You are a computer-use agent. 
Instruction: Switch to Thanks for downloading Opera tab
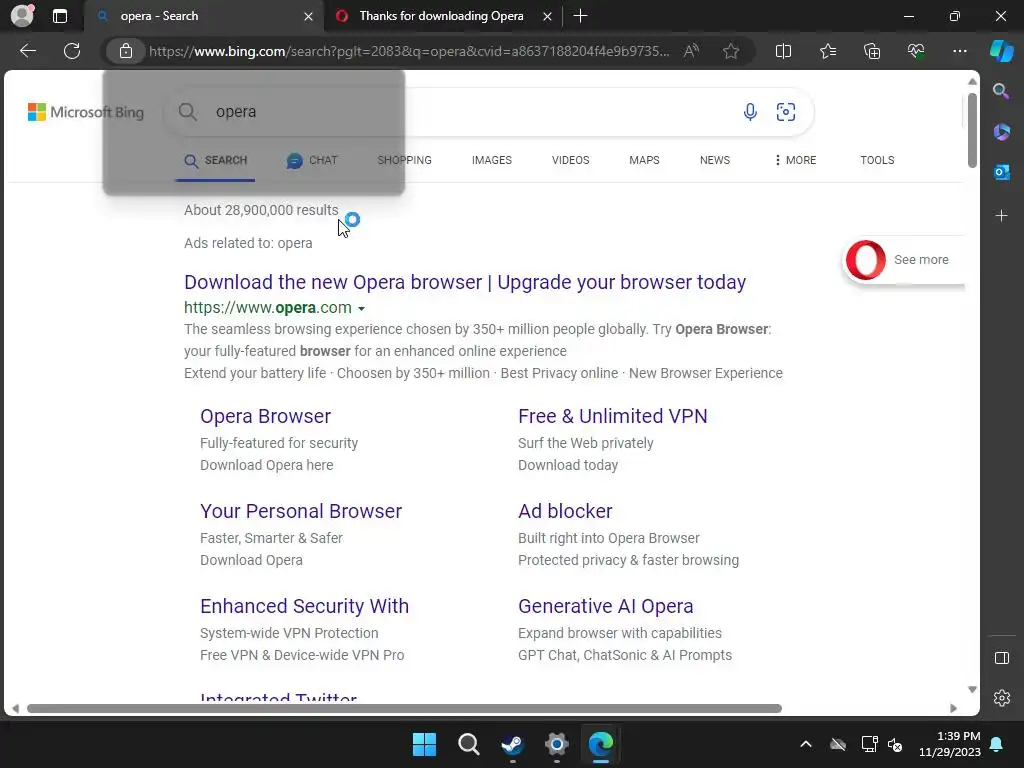(441, 16)
